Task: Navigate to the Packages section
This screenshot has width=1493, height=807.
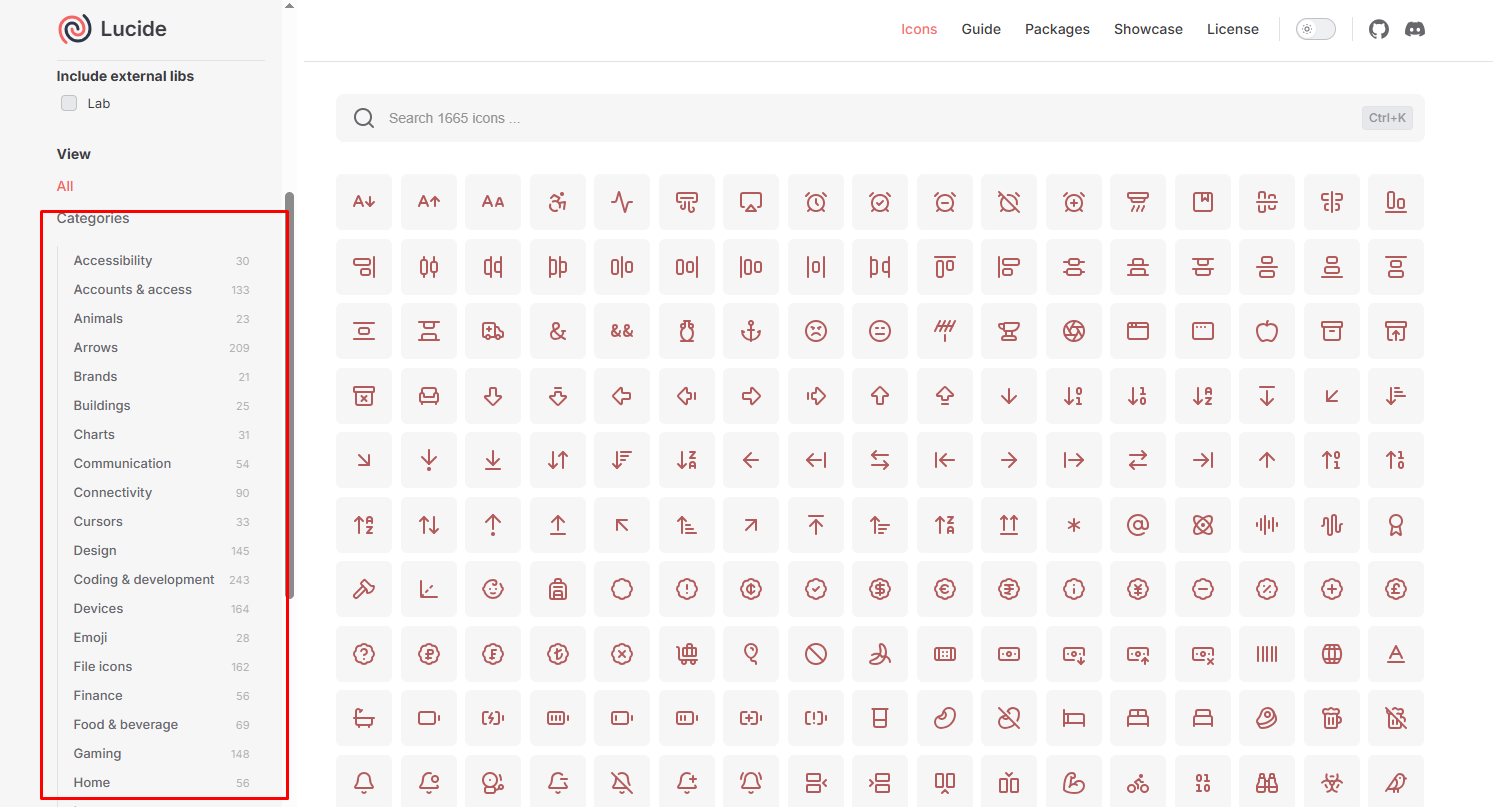Action: click(1057, 29)
